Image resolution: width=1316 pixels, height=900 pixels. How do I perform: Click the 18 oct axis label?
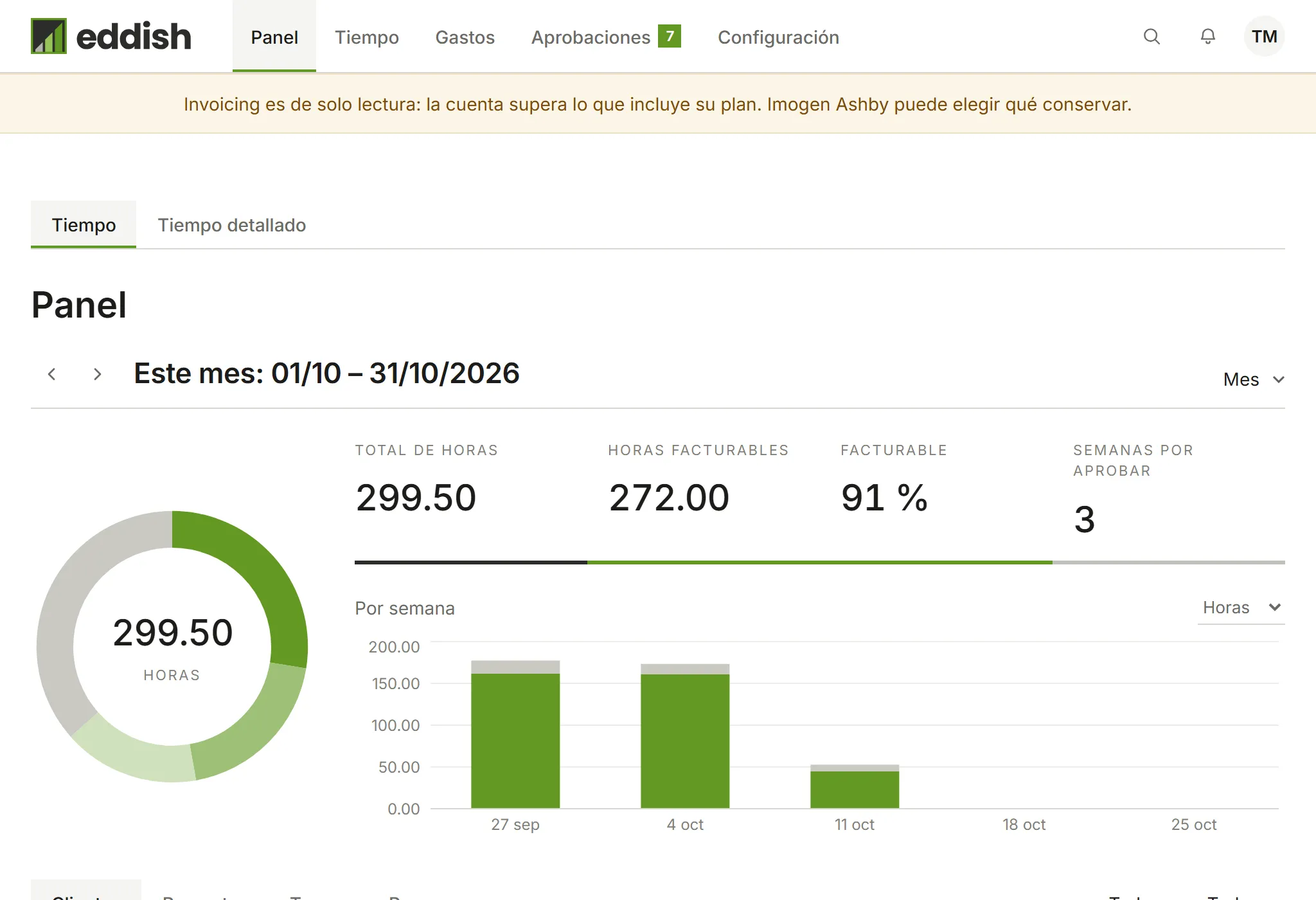[1024, 824]
